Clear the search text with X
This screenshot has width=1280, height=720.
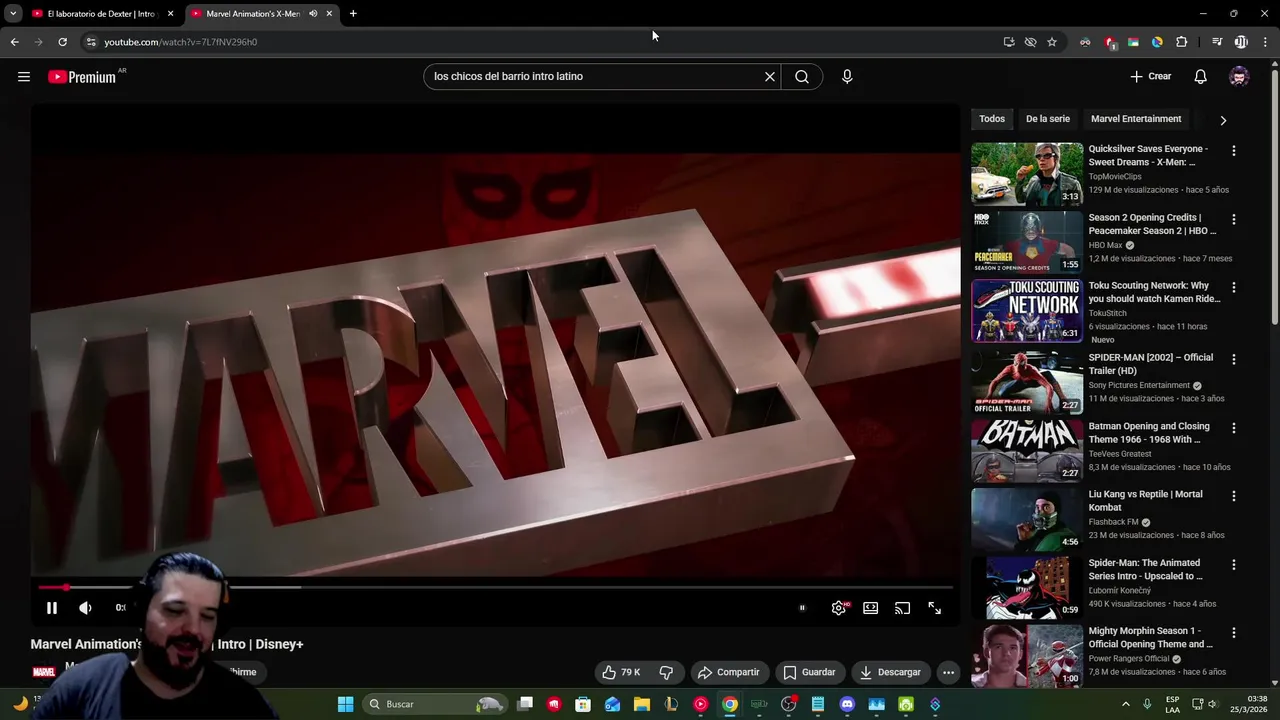click(x=770, y=76)
